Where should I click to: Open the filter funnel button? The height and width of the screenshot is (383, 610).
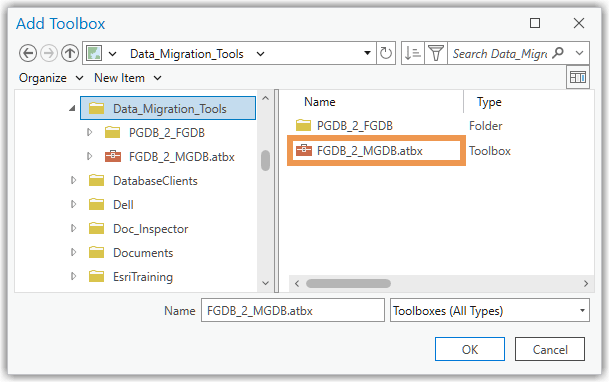click(x=436, y=53)
